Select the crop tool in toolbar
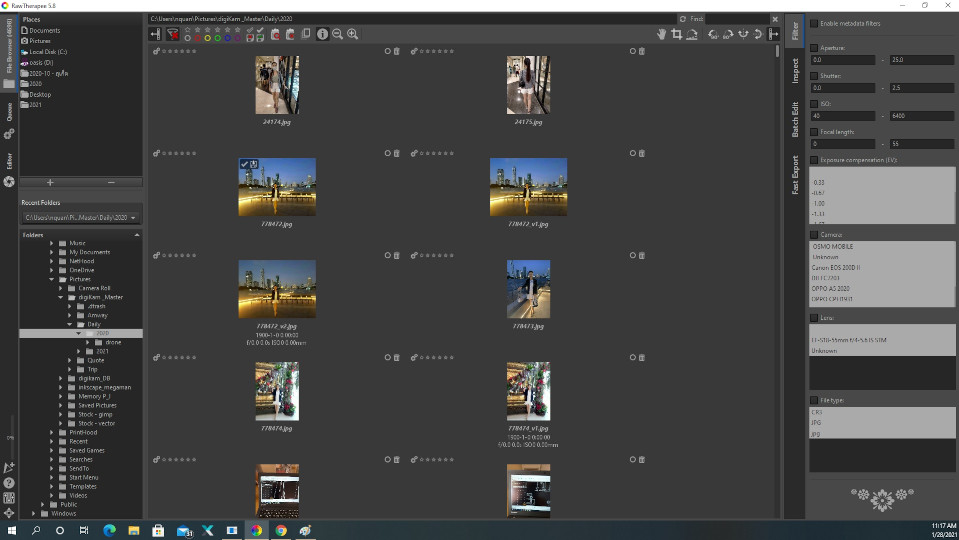959x540 pixels. [677, 34]
